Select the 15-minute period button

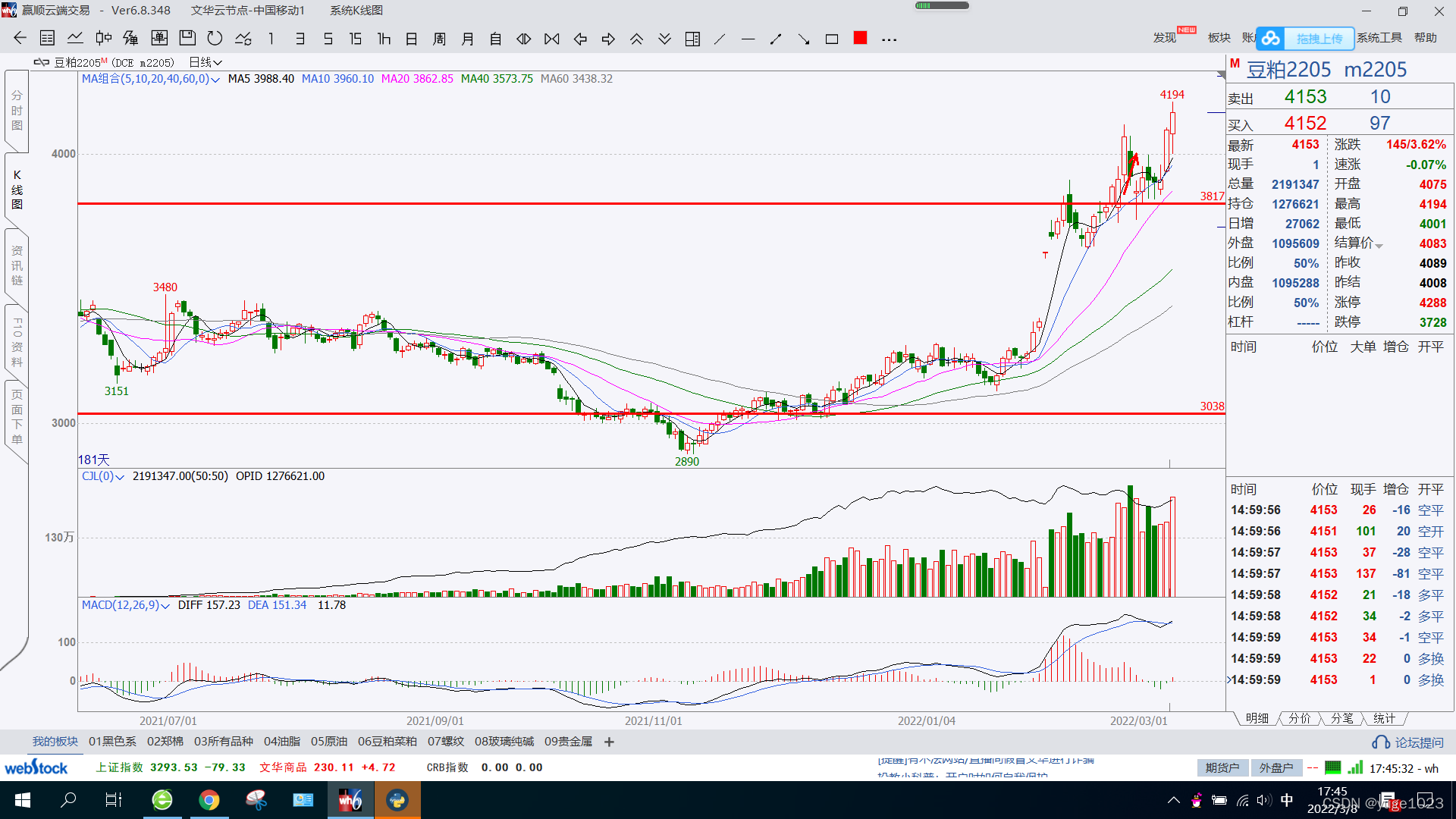[356, 39]
